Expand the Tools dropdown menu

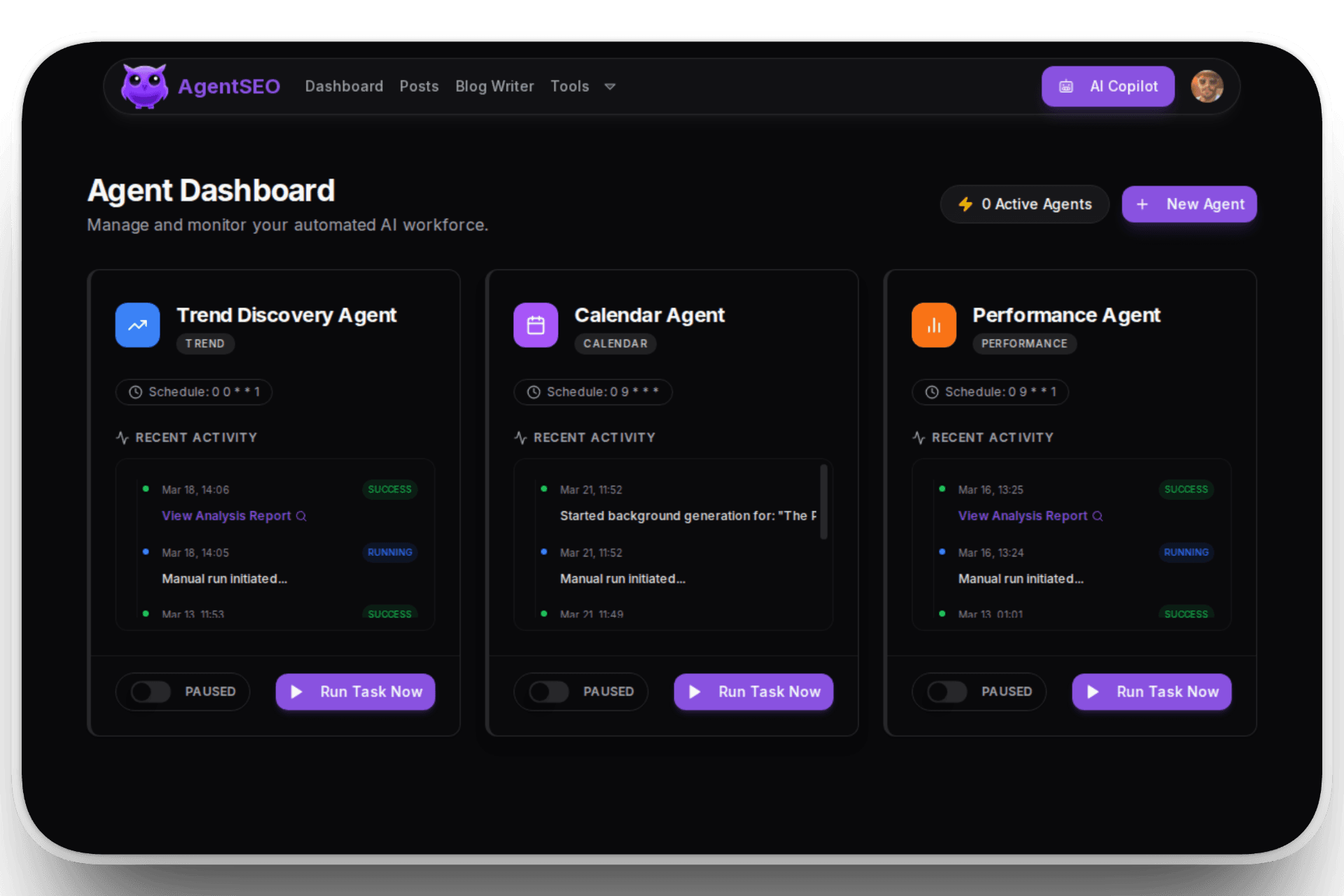pyautogui.click(x=582, y=86)
